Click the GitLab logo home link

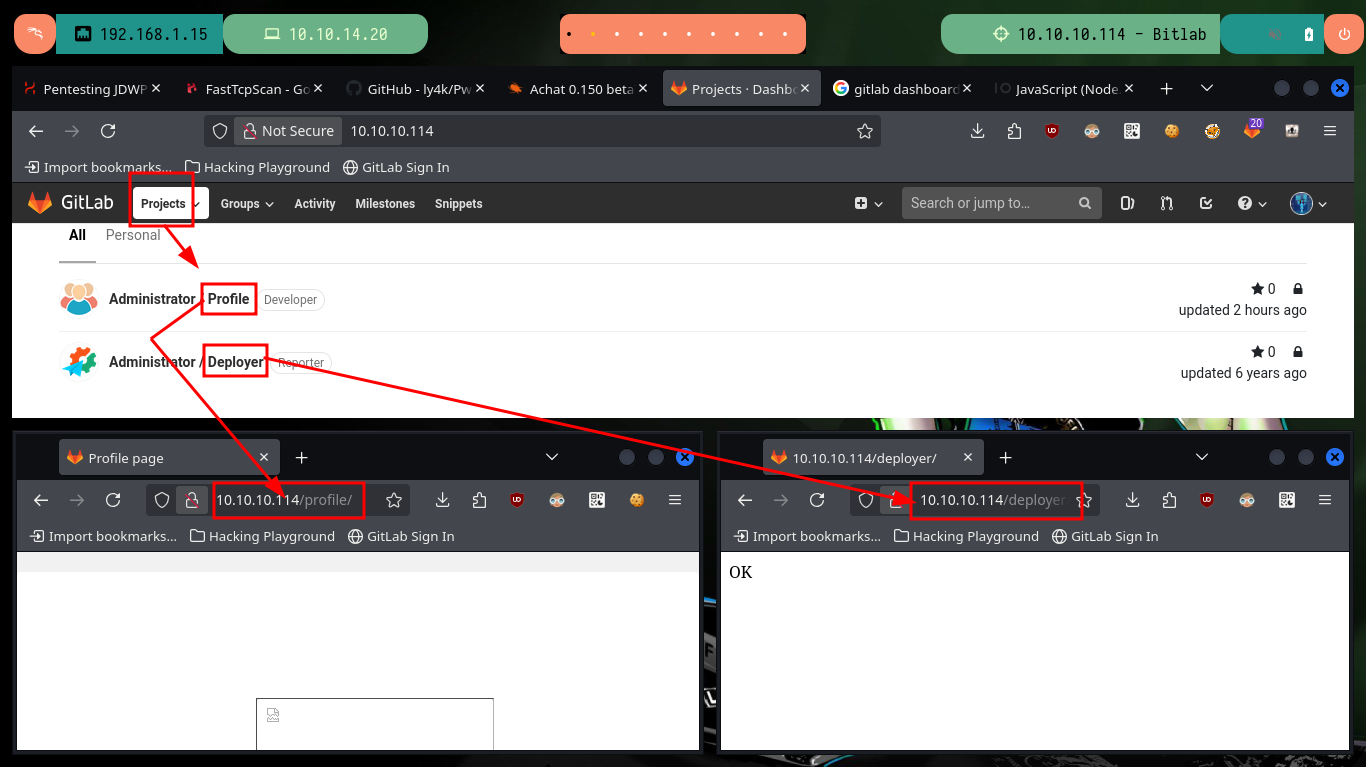[71, 203]
